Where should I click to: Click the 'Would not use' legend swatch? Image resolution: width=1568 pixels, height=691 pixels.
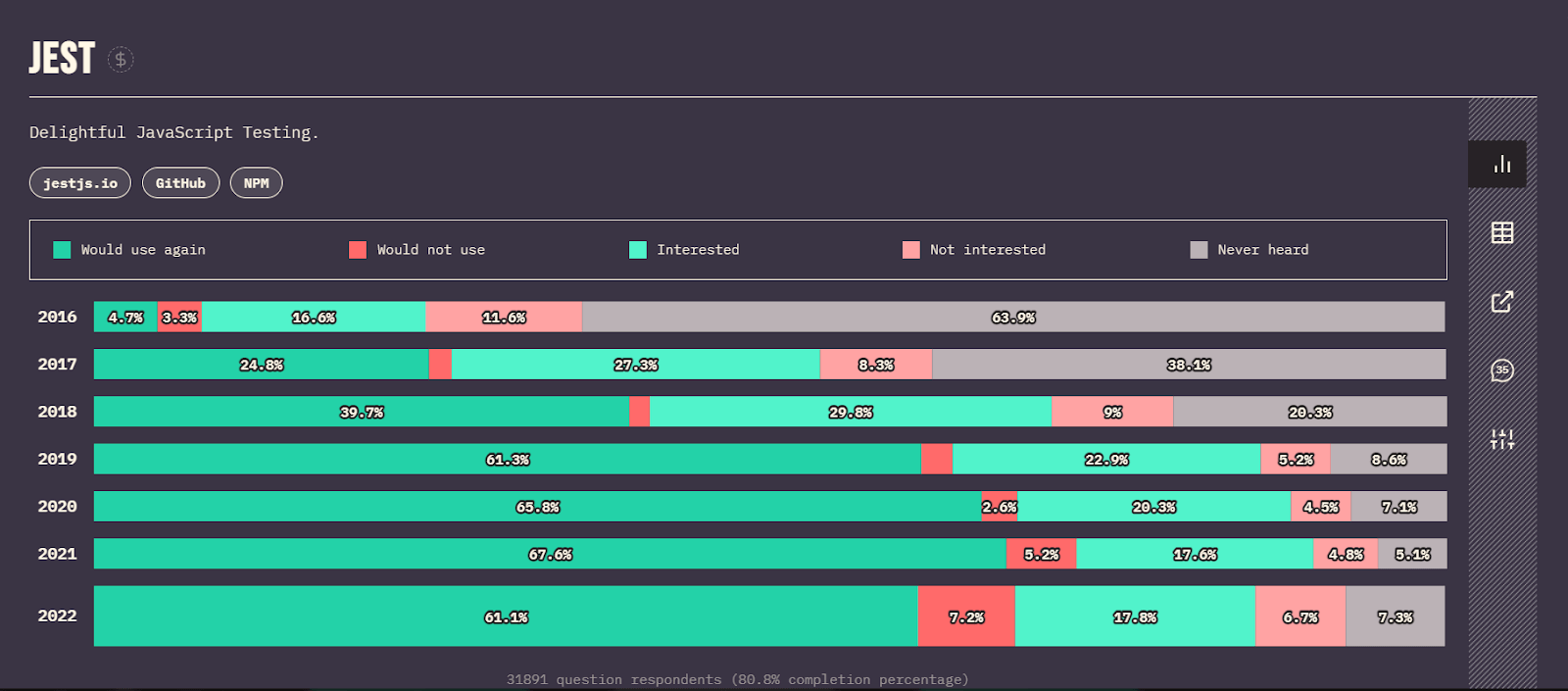pos(358,250)
